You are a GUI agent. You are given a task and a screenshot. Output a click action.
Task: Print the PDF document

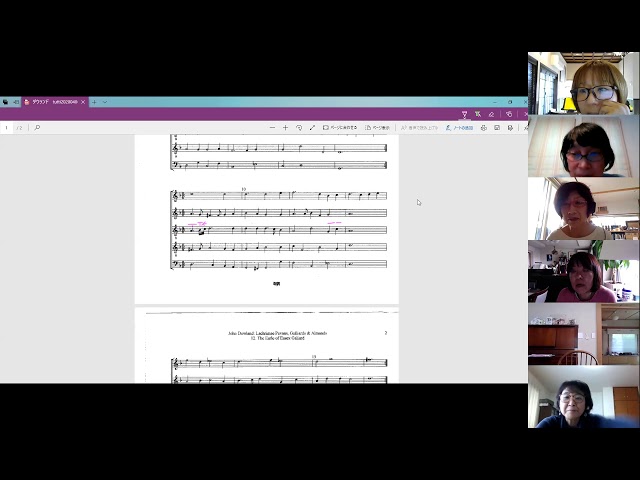(484, 128)
